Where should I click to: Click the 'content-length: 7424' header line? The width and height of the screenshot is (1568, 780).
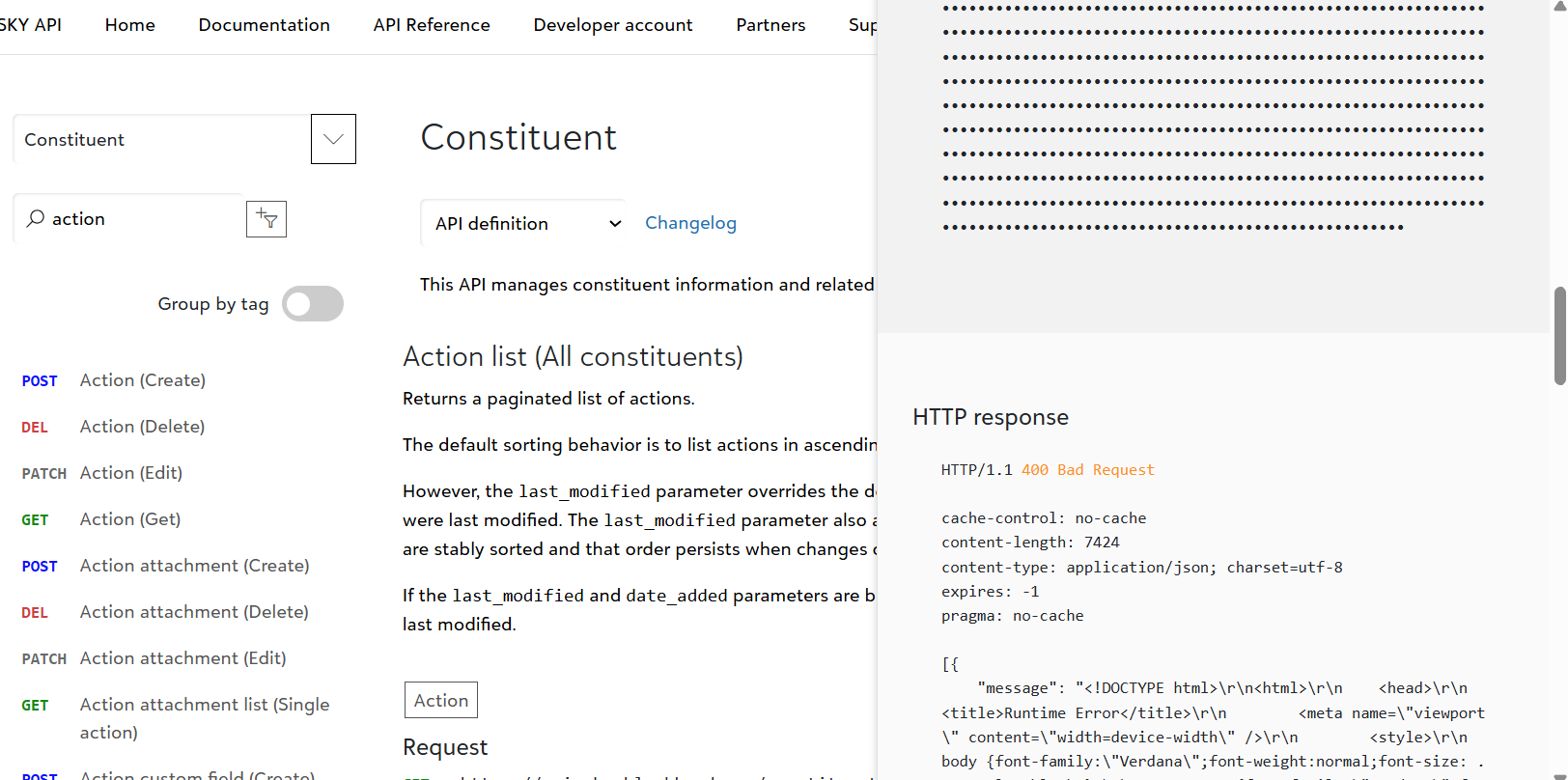[1030, 543]
